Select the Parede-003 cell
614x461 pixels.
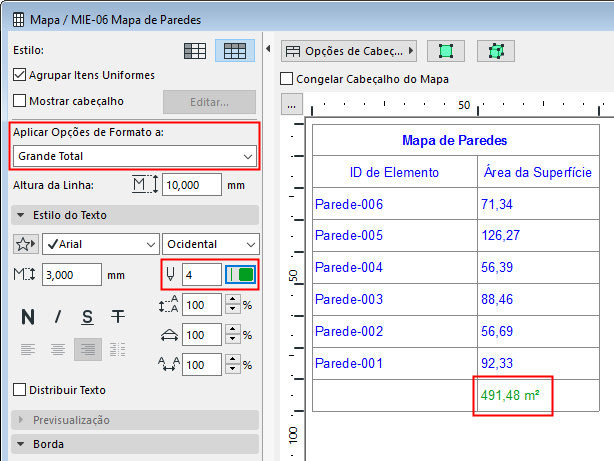pyautogui.click(x=395, y=300)
